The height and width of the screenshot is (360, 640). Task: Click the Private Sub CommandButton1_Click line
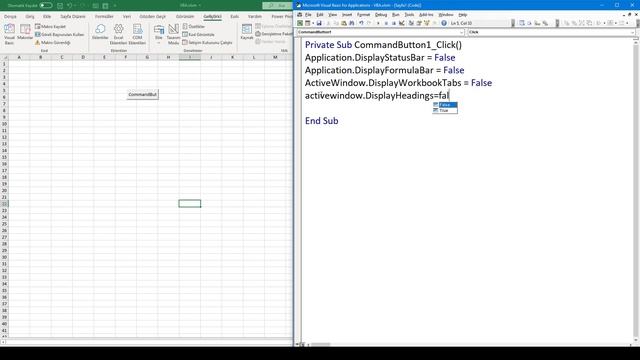(383, 45)
